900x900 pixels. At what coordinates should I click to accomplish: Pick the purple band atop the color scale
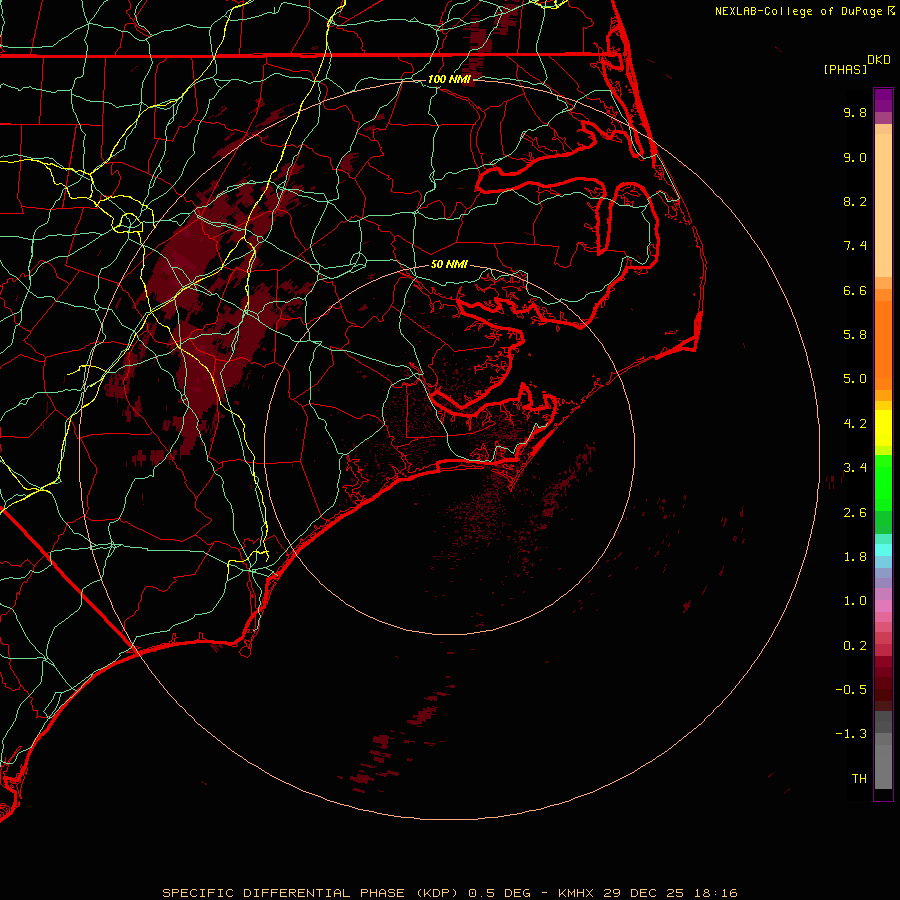883,100
